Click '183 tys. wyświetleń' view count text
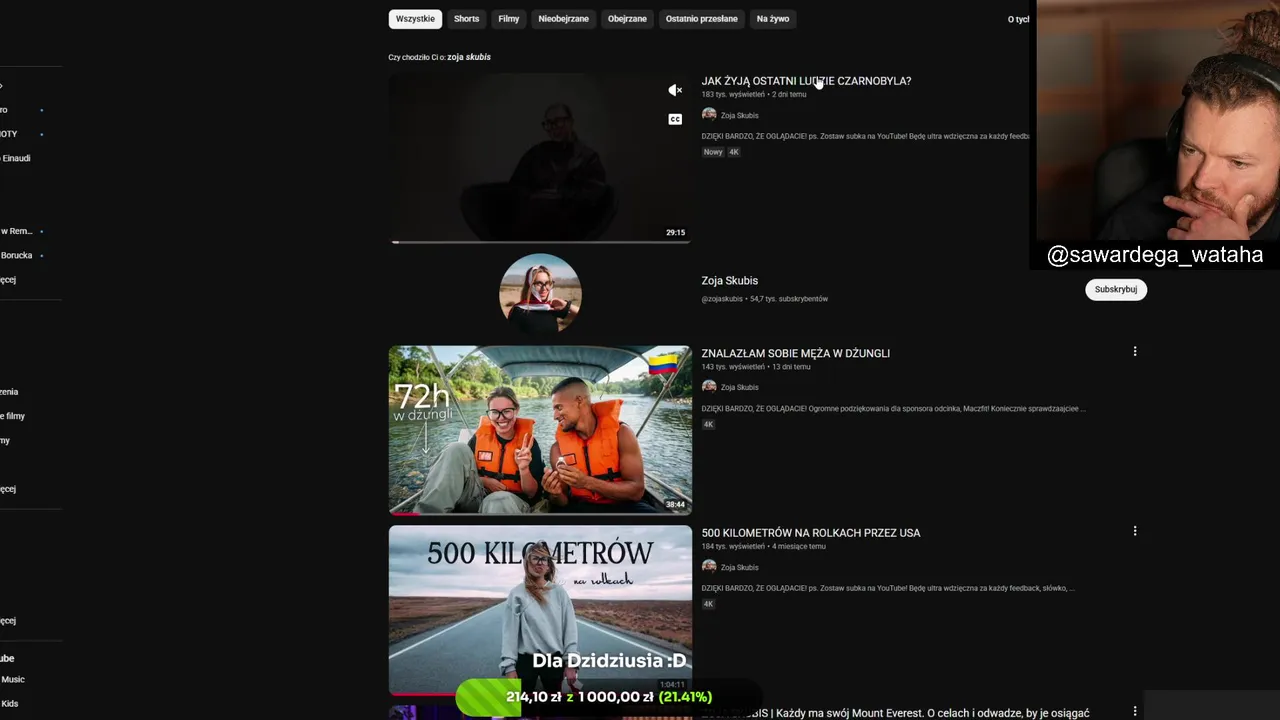 [x=733, y=95]
